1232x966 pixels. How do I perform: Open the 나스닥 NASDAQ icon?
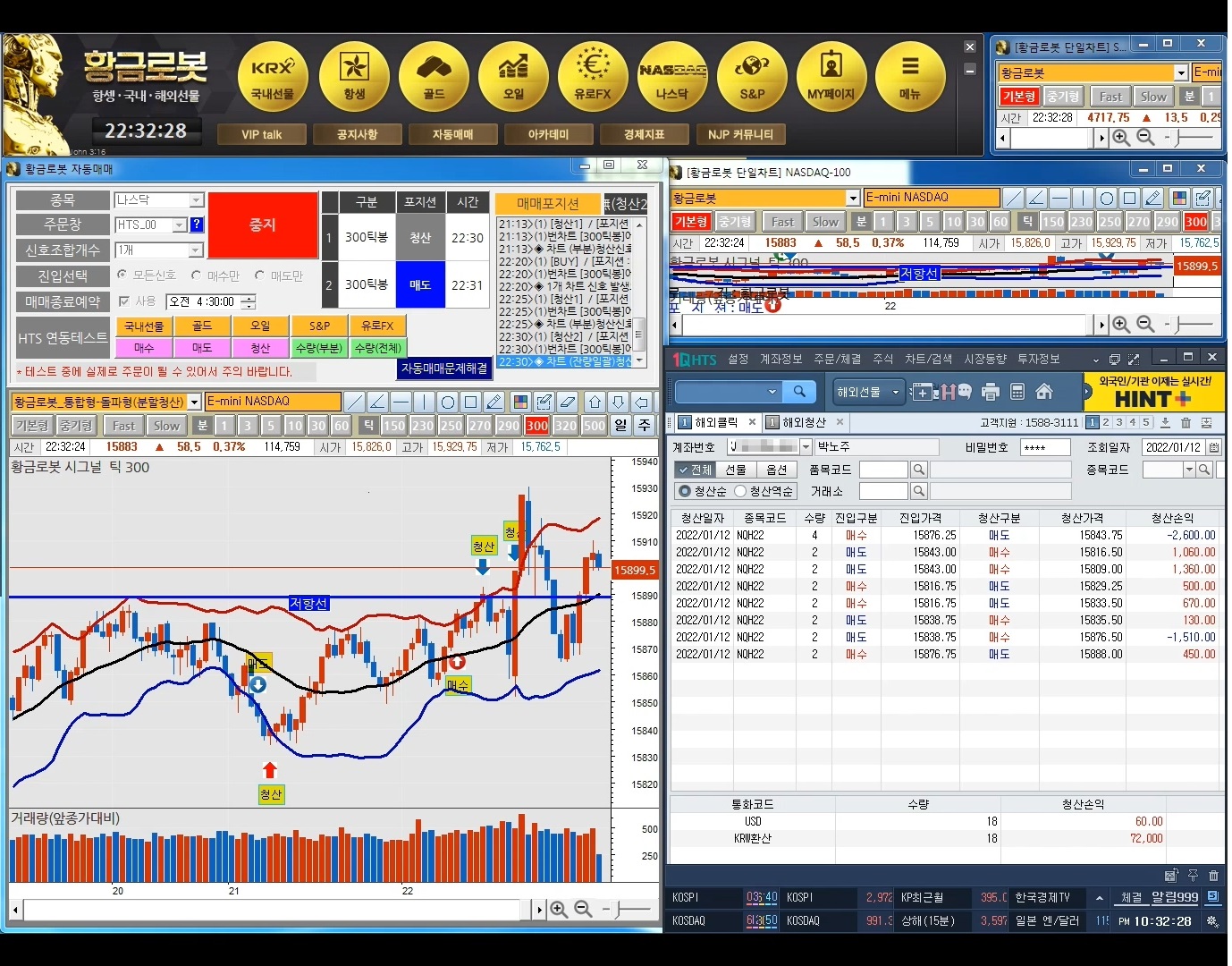point(672,77)
